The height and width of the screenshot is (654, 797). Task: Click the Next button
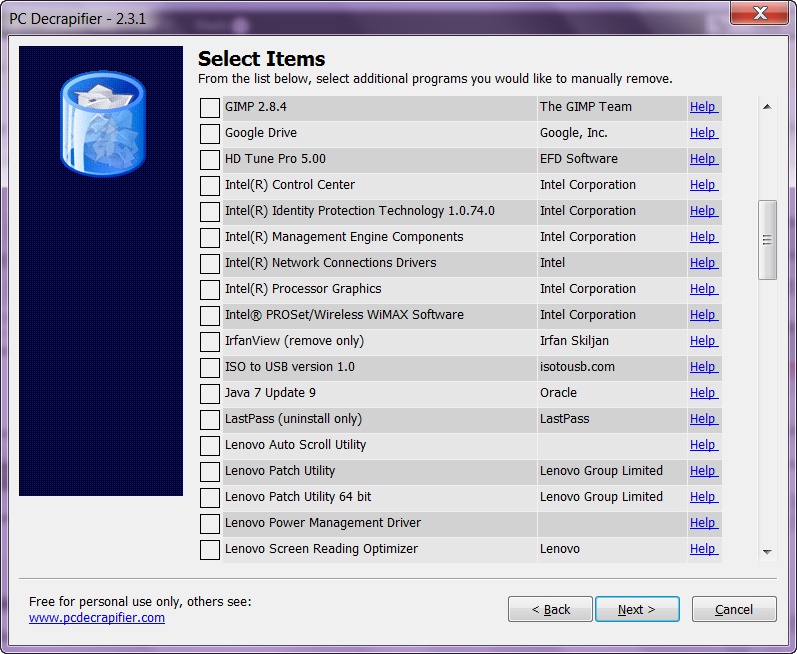(x=637, y=609)
